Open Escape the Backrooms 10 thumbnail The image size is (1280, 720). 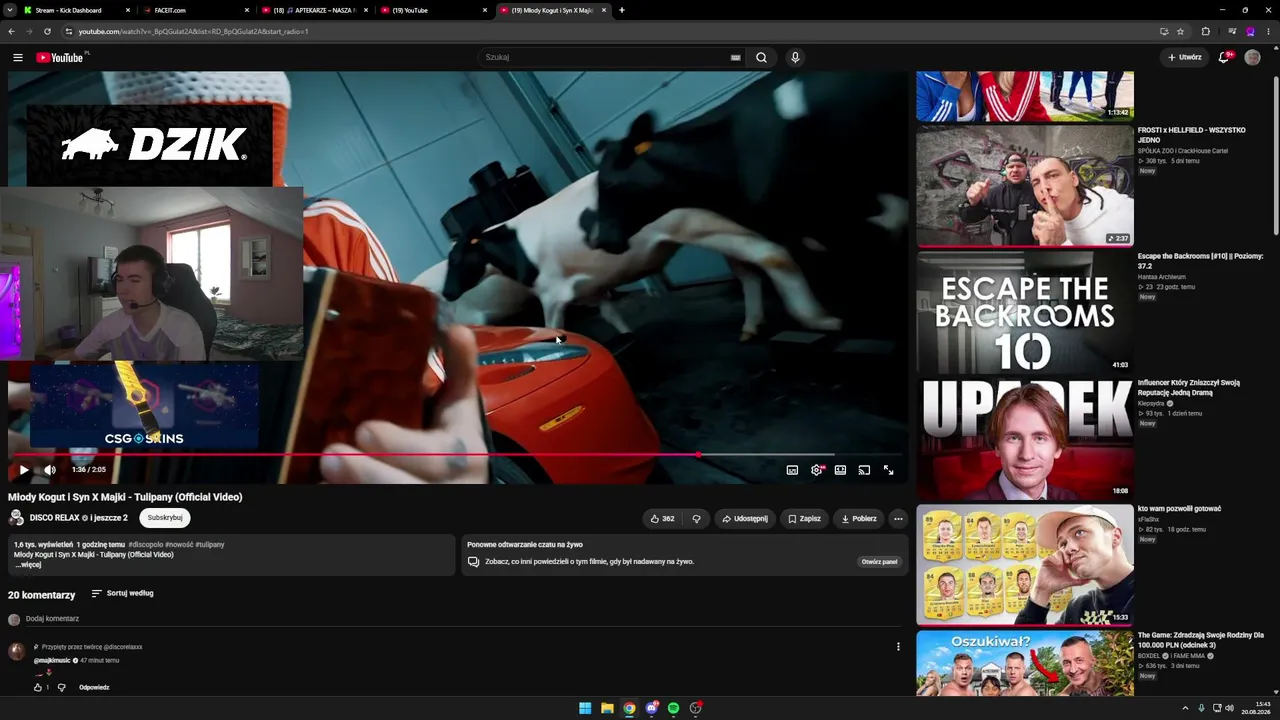1025,312
